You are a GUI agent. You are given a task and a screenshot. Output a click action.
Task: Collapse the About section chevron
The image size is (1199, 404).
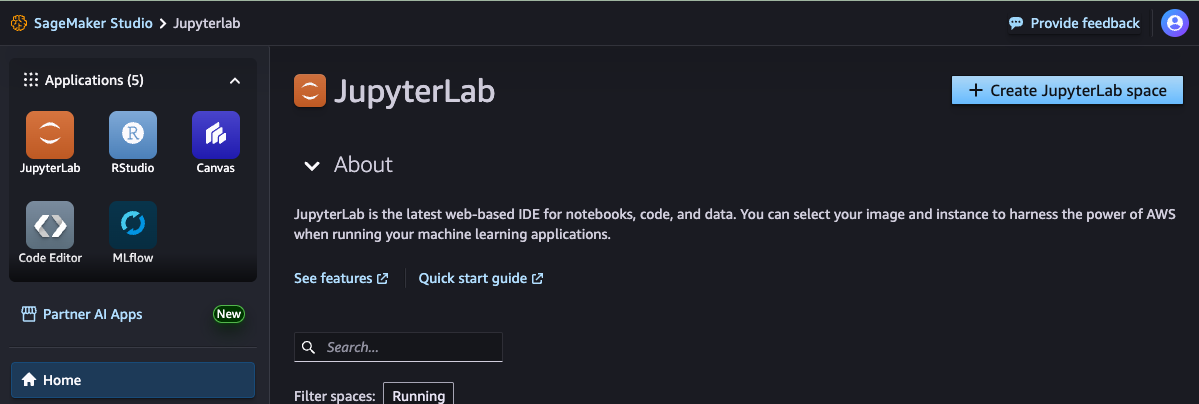[x=312, y=165]
